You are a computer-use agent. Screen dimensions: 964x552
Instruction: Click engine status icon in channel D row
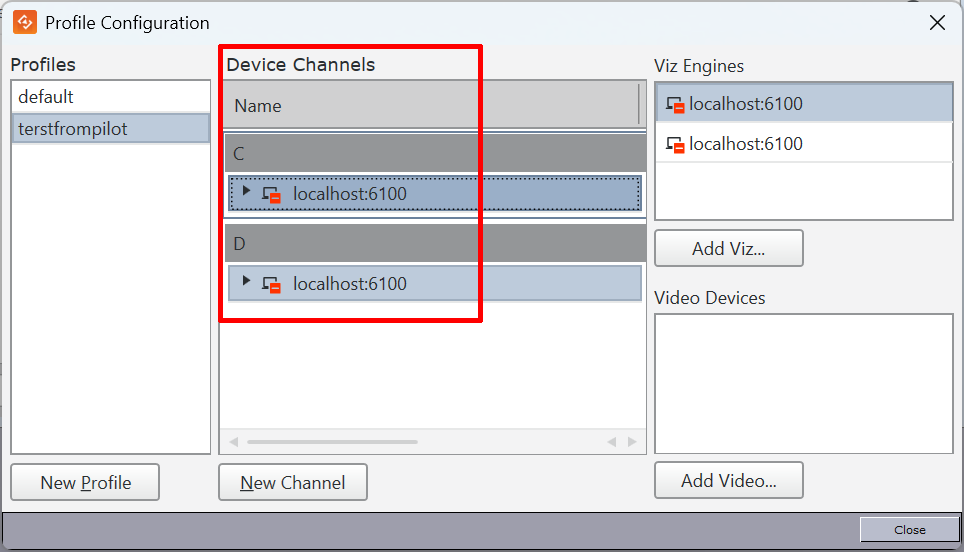[271, 284]
